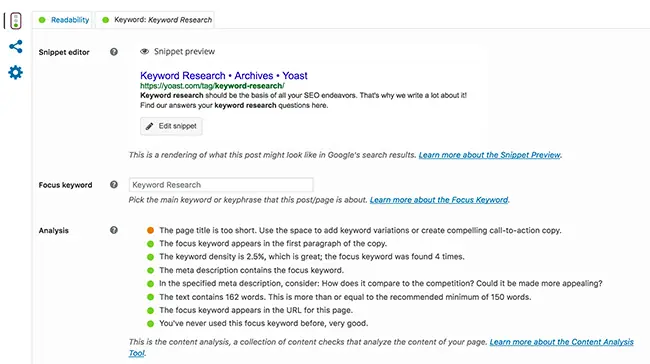Screen dimensions: 650x364
Task: Click green bullet beside URL keyword check
Action: pos(150,310)
